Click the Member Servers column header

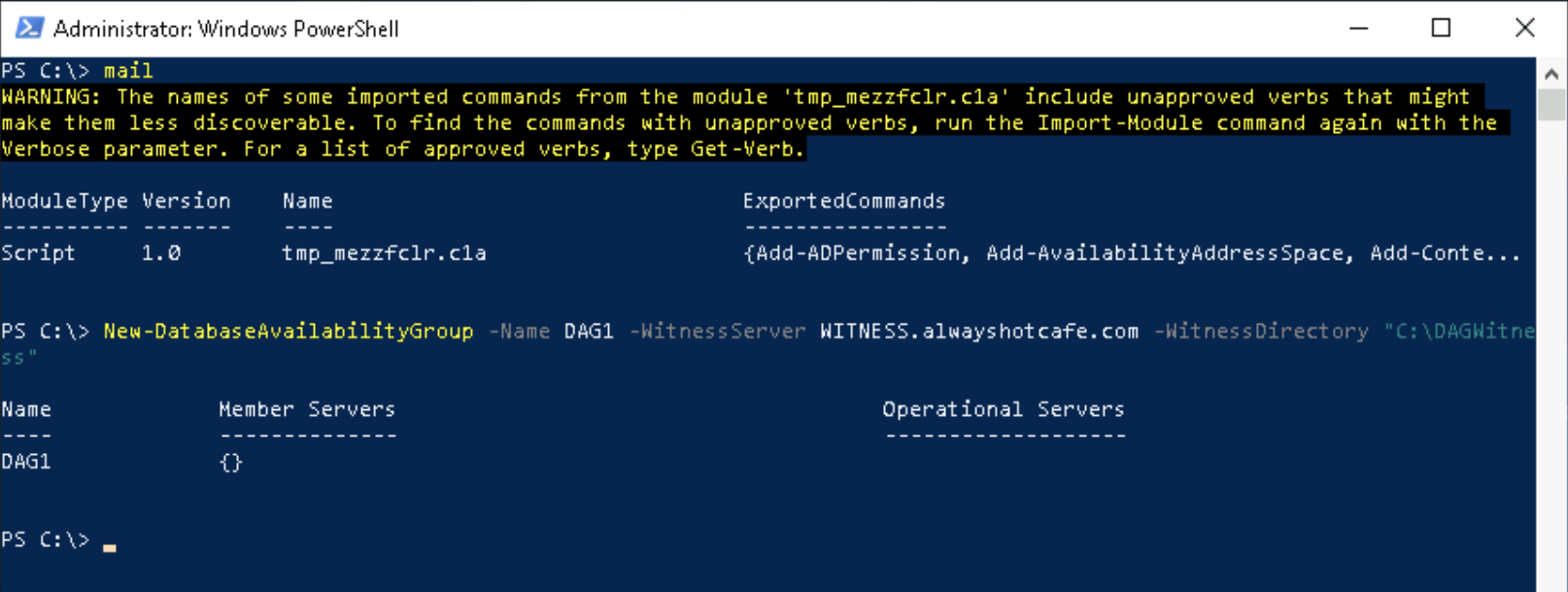pyautogui.click(x=306, y=408)
